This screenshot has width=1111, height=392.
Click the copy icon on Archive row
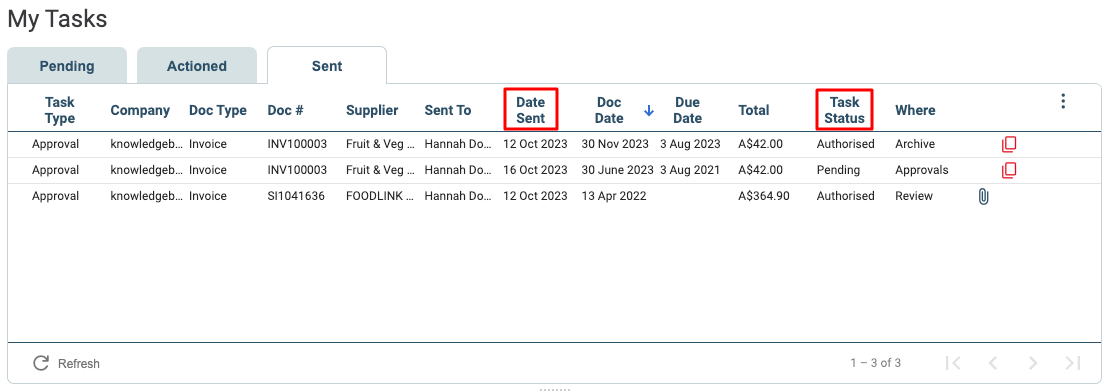1009,144
